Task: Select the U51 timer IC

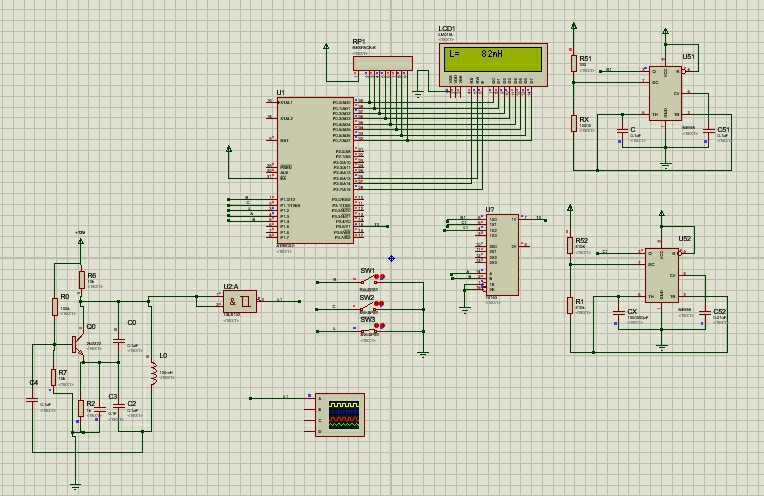Action: click(665, 94)
